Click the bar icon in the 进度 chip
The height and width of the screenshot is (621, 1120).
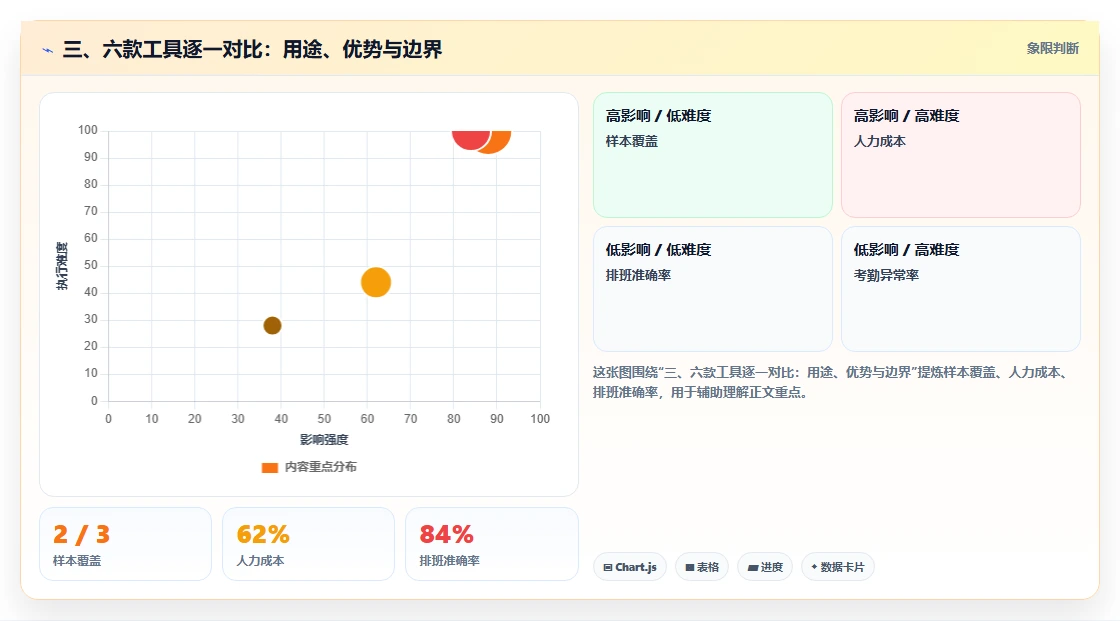(753, 568)
